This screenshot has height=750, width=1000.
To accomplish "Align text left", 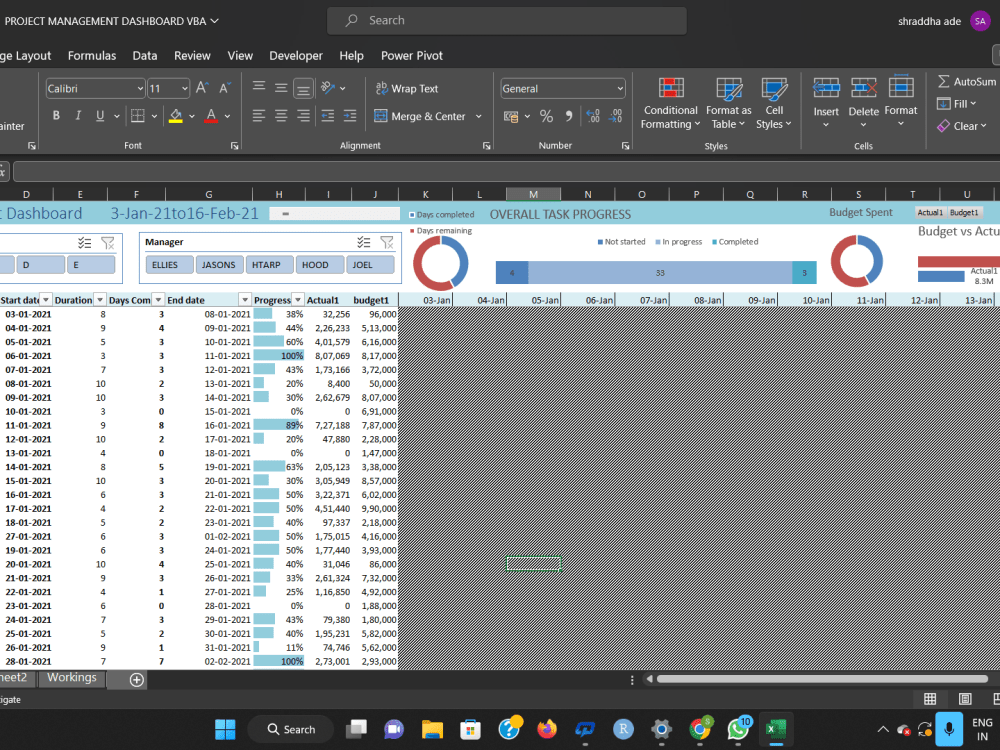I will (x=258, y=115).
